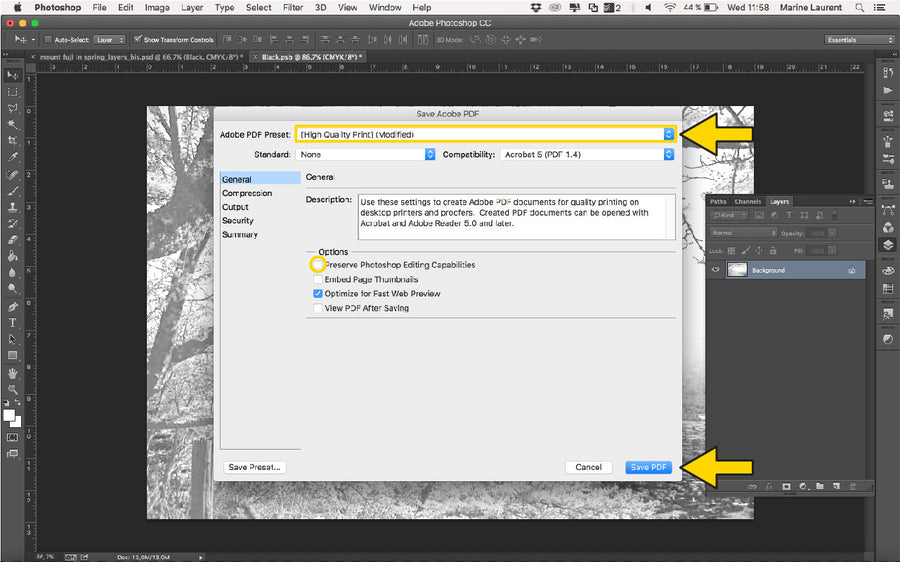Select the Path Selection tool
The height and width of the screenshot is (562, 900).
click(x=12, y=339)
